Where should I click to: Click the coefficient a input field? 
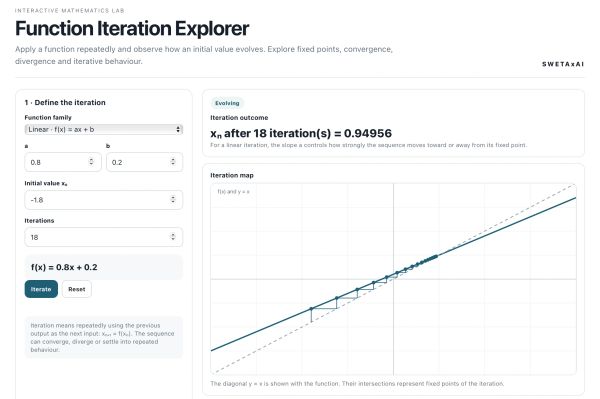point(63,162)
